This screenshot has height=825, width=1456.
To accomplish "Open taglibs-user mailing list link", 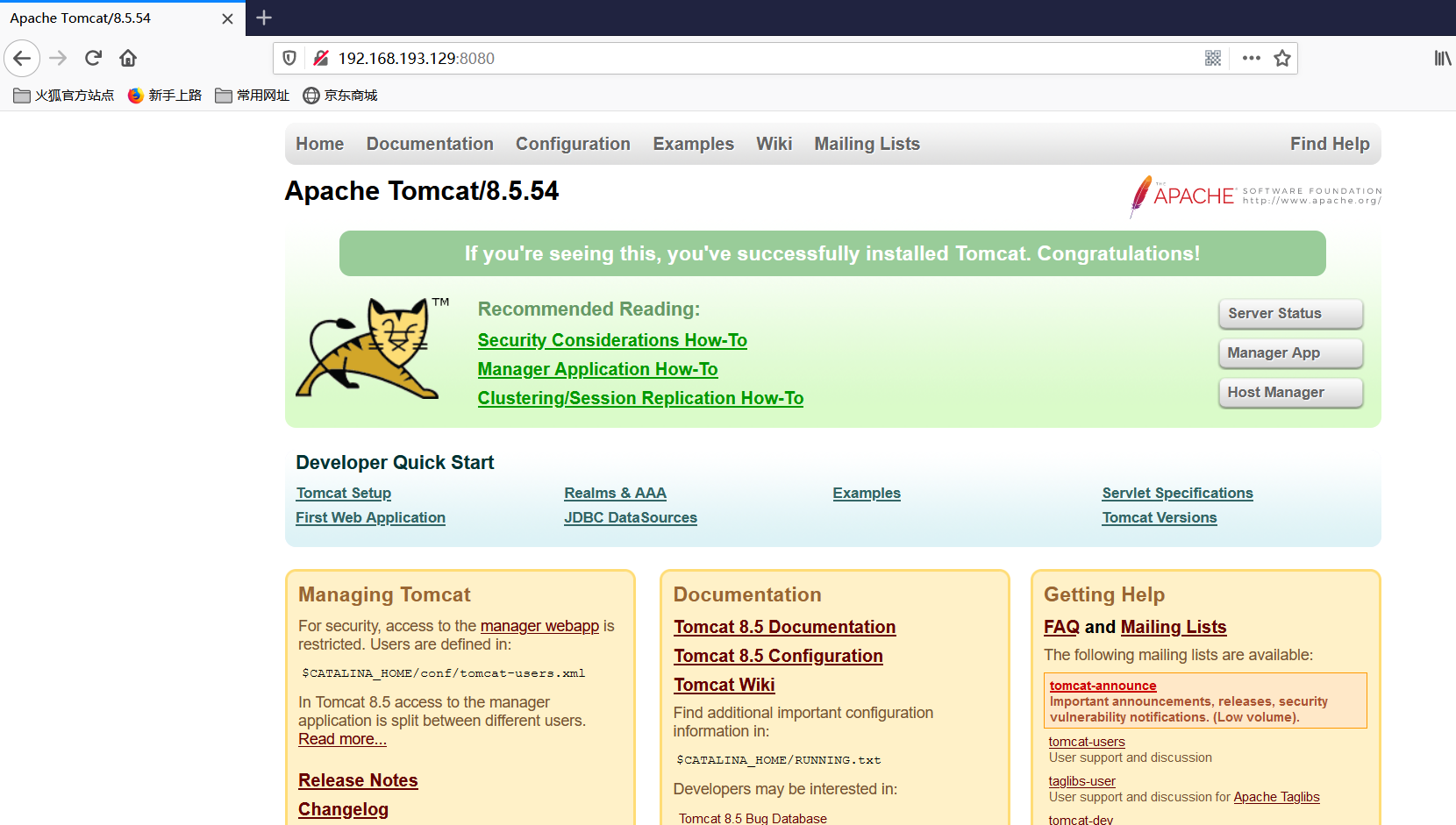I will point(1081,781).
